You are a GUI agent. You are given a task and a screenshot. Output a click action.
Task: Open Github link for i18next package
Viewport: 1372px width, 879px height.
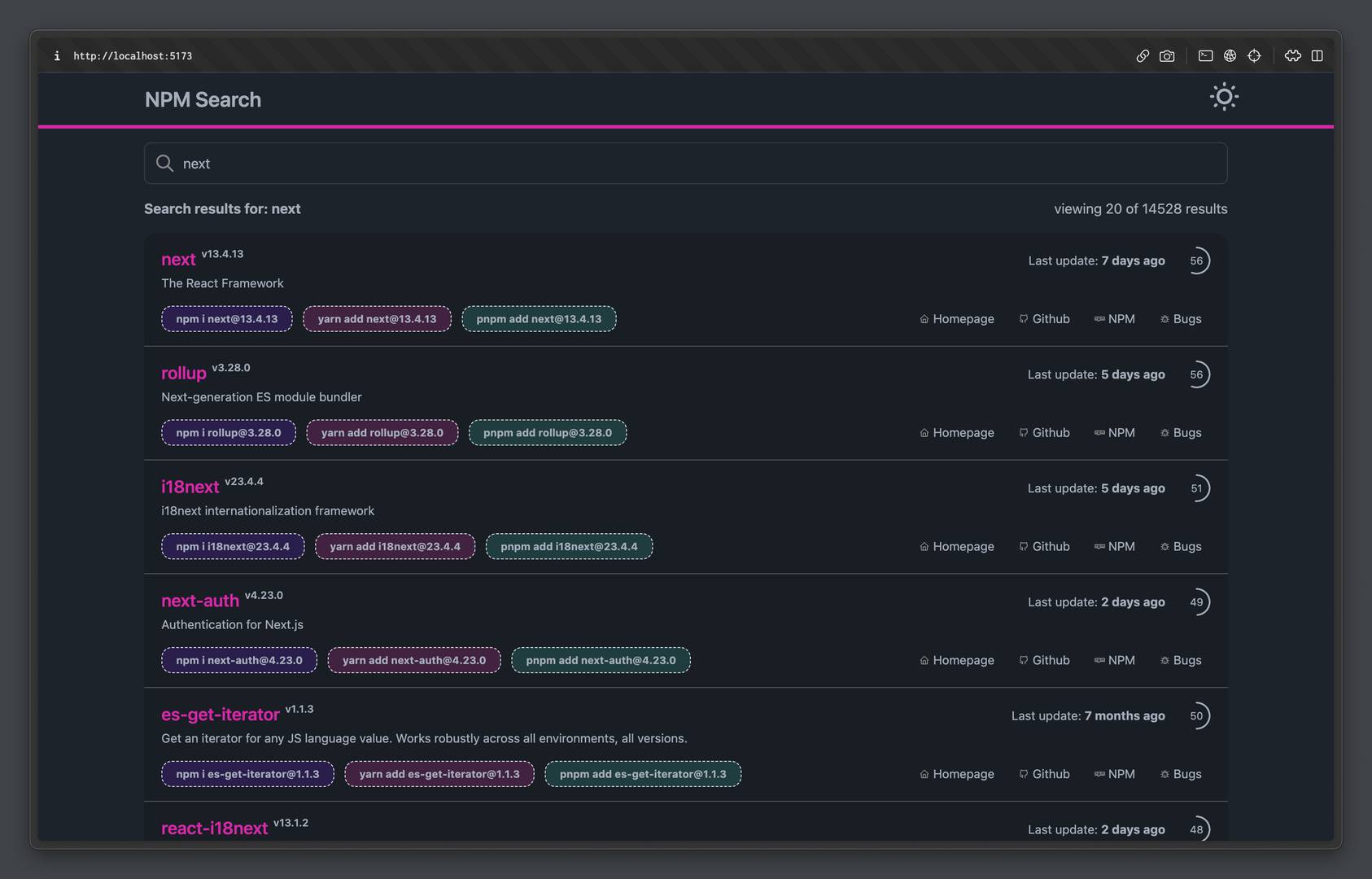[x=1044, y=546]
